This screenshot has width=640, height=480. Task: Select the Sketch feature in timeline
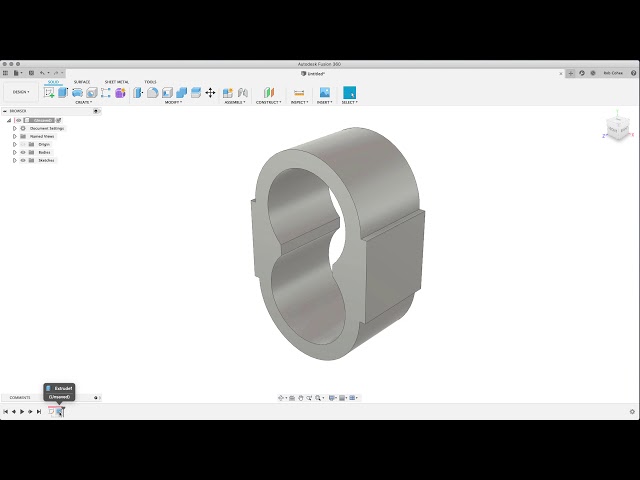point(51,412)
